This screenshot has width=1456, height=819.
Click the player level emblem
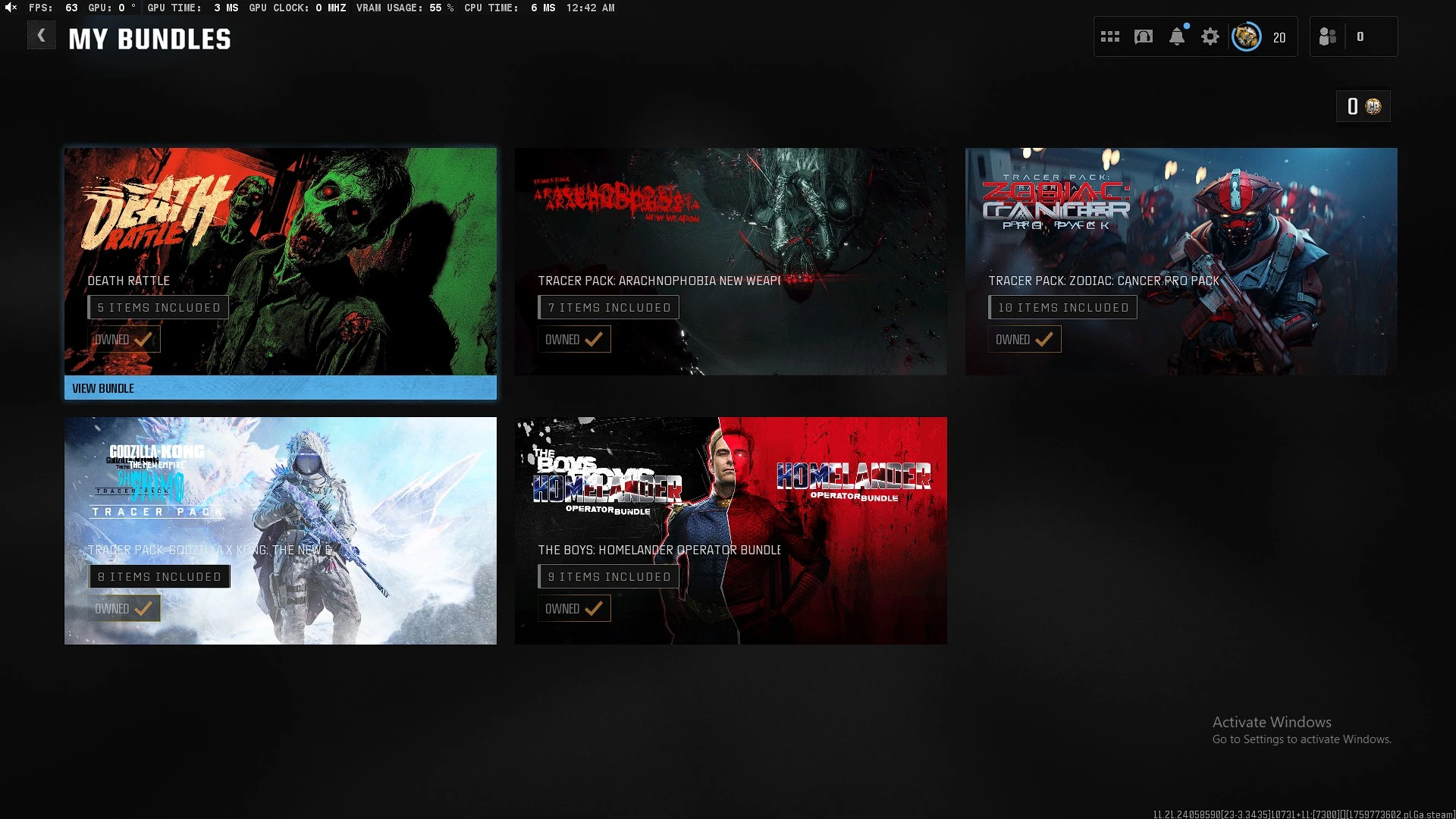tap(1246, 36)
